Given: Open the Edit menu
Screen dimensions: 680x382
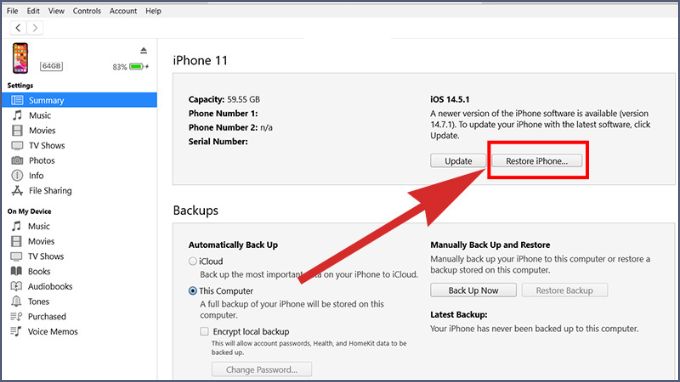Looking at the screenshot, I should point(33,11).
